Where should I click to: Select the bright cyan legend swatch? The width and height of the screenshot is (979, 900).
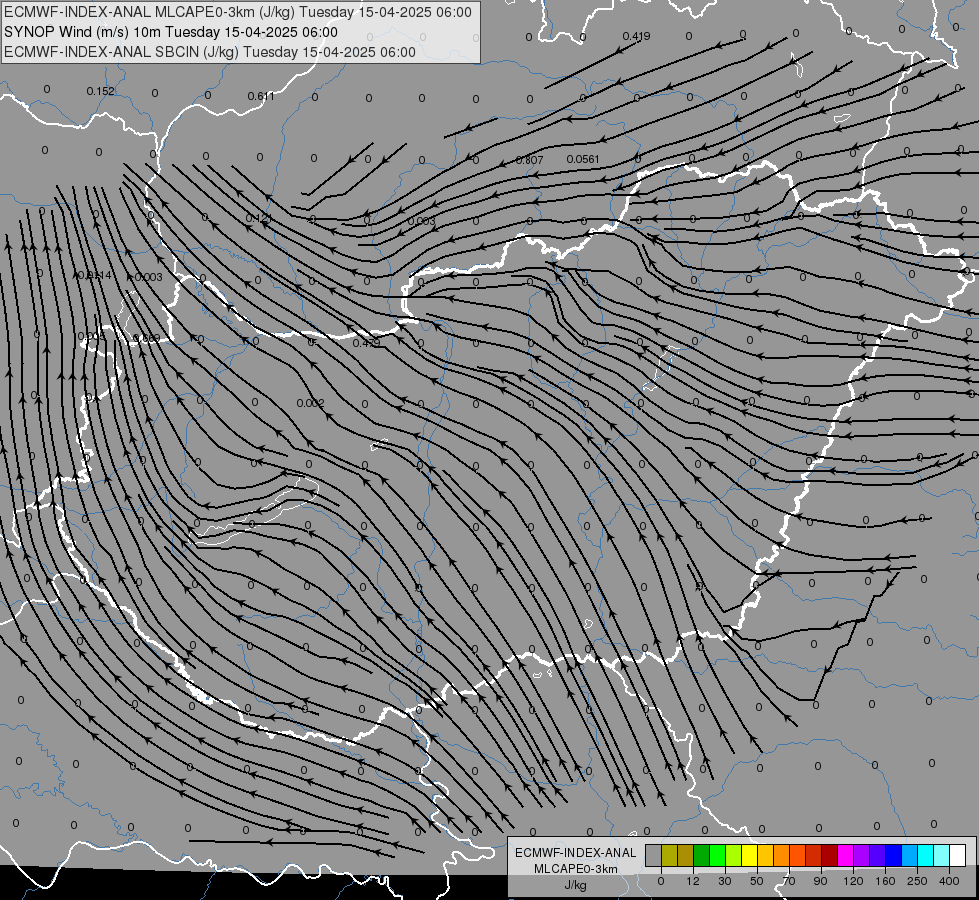[x=926, y=855]
